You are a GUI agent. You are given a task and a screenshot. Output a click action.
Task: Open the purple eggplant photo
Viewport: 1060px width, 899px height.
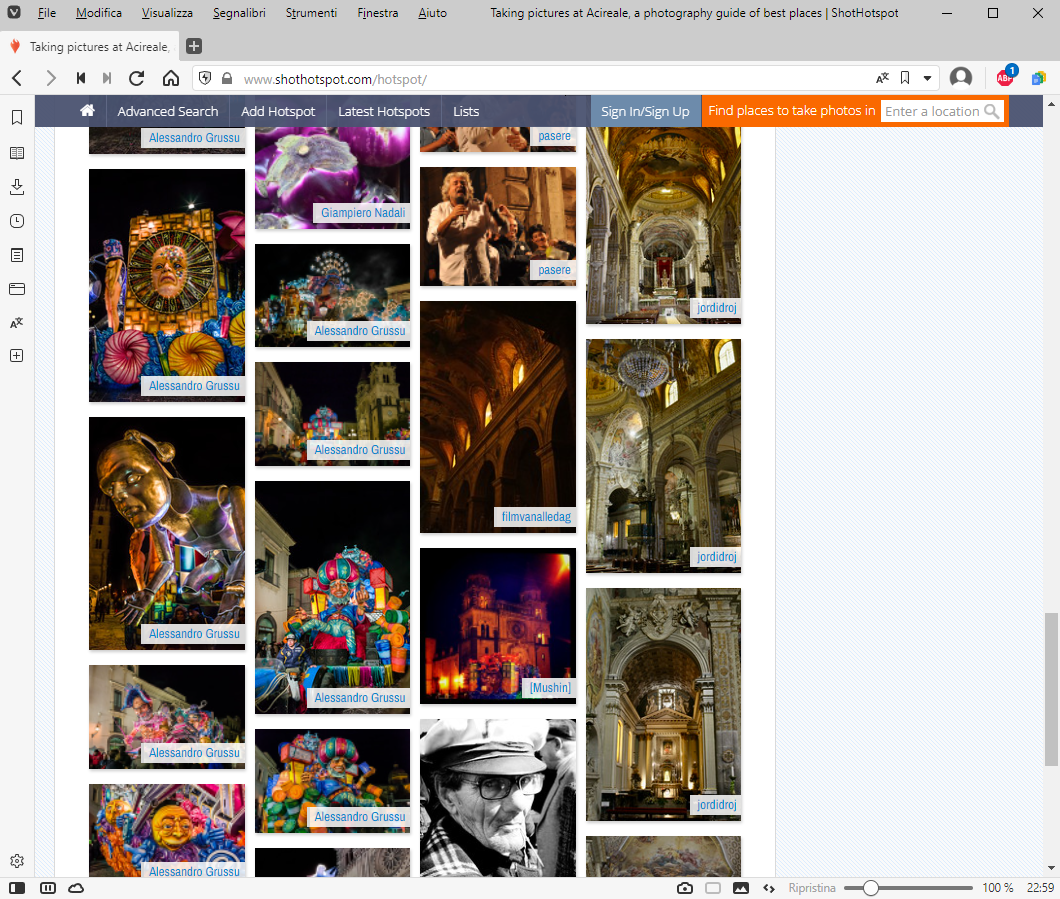(333, 178)
